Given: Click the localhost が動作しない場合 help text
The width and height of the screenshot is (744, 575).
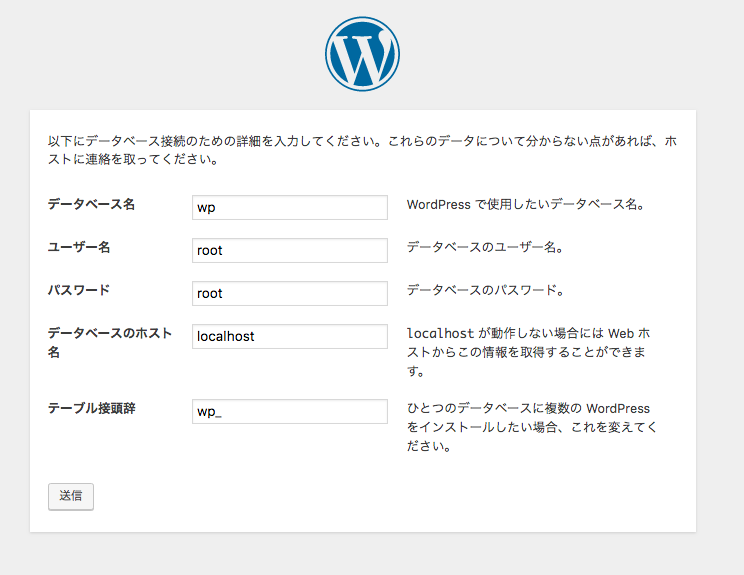Looking at the screenshot, I should point(528,352).
